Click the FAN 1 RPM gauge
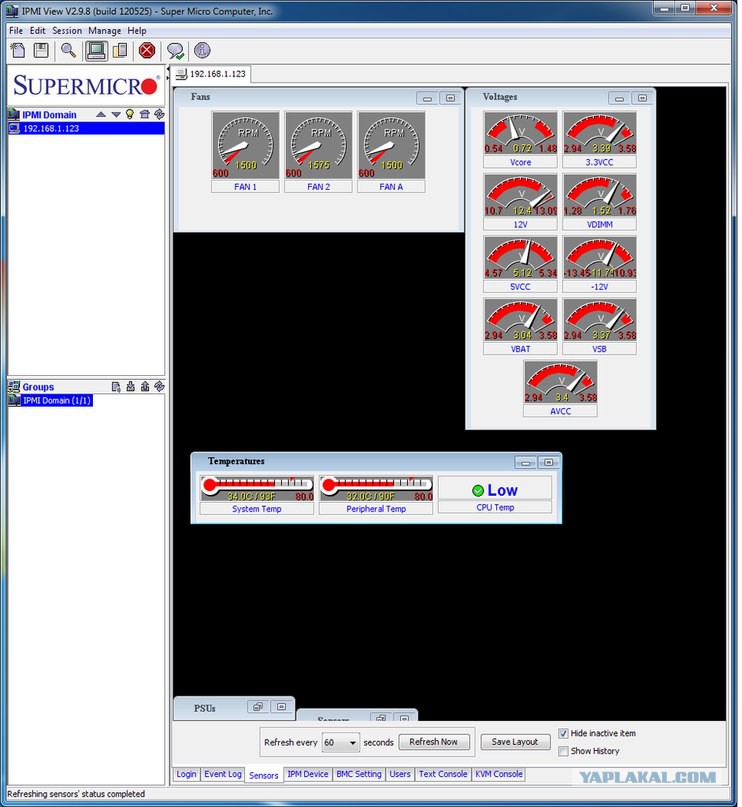742x807 pixels. click(x=245, y=146)
